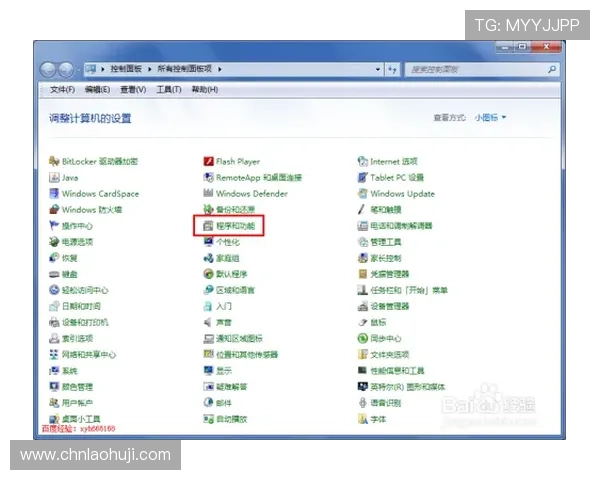Open the 鼠标 mouse icon
600x480 pixels.
362,322
